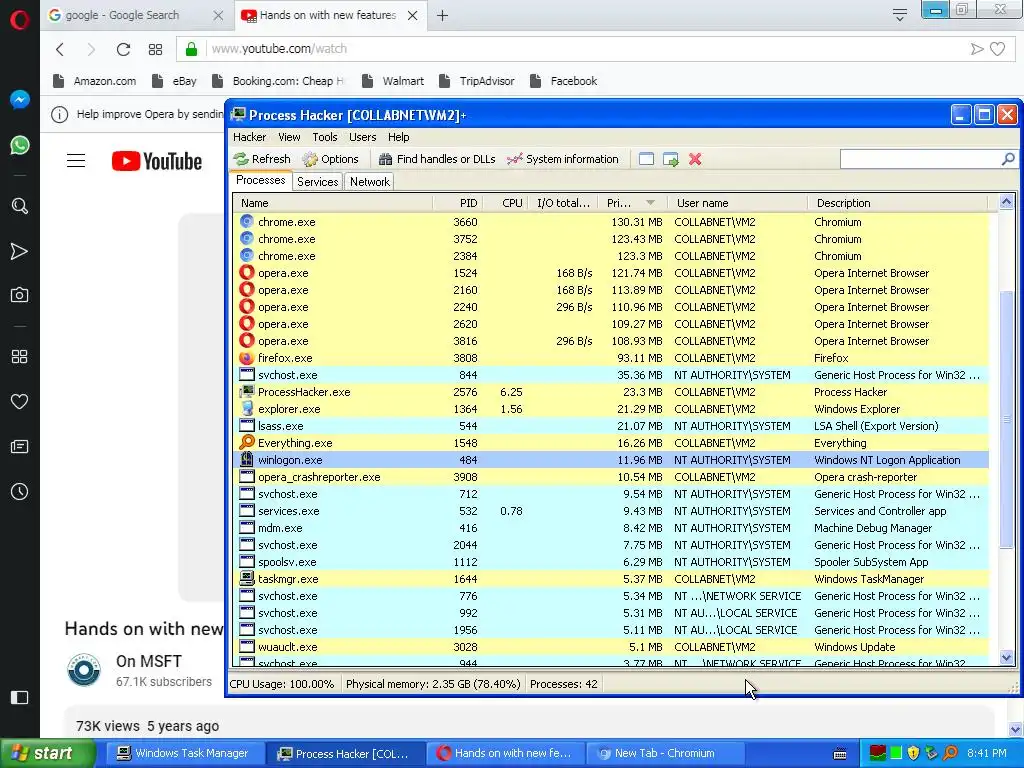Focus the Process Hacker search box
Viewport: 1024px width, 768px height.
pos(920,159)
